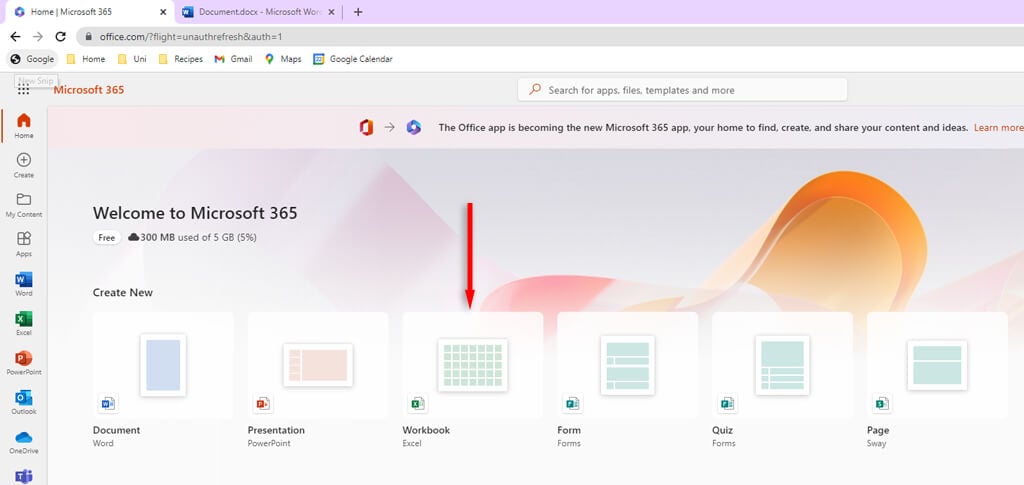Click the 'Form' card label
Image resolution: width=1024 pixels, height=485 pixels.
click(x=569, y=430)
